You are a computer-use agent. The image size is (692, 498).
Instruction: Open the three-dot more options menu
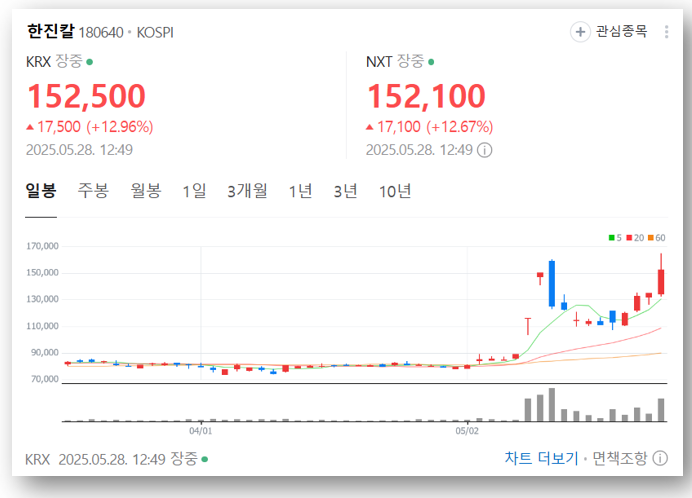coord(666,32)
